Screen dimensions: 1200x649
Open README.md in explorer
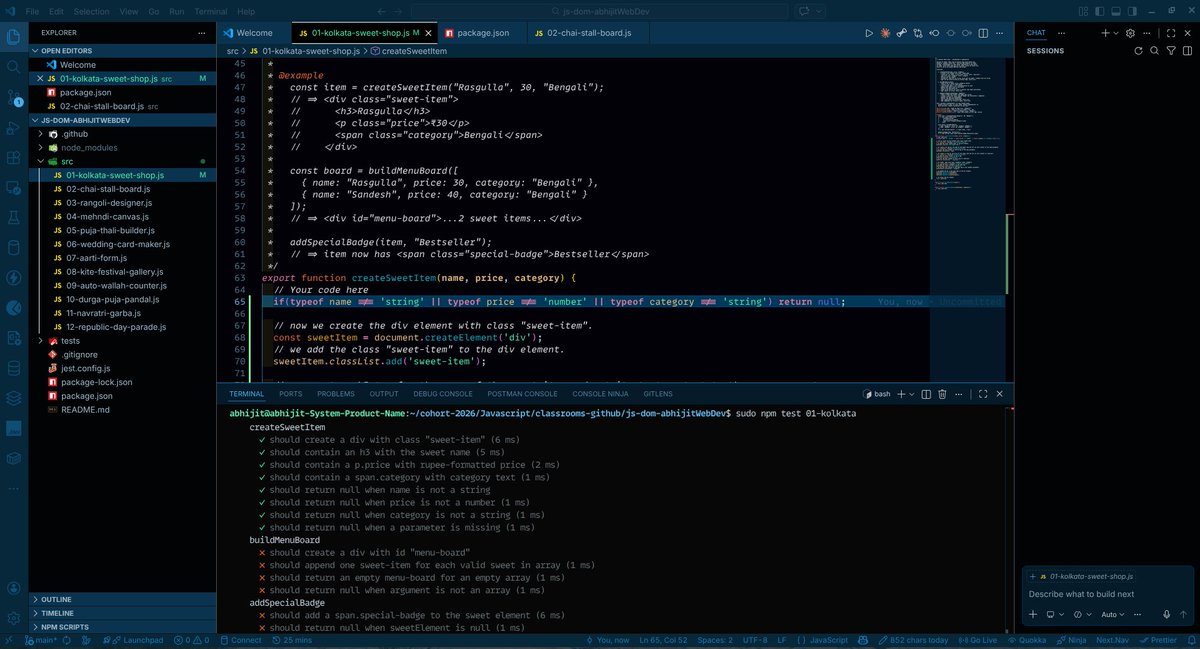[85, 409]
